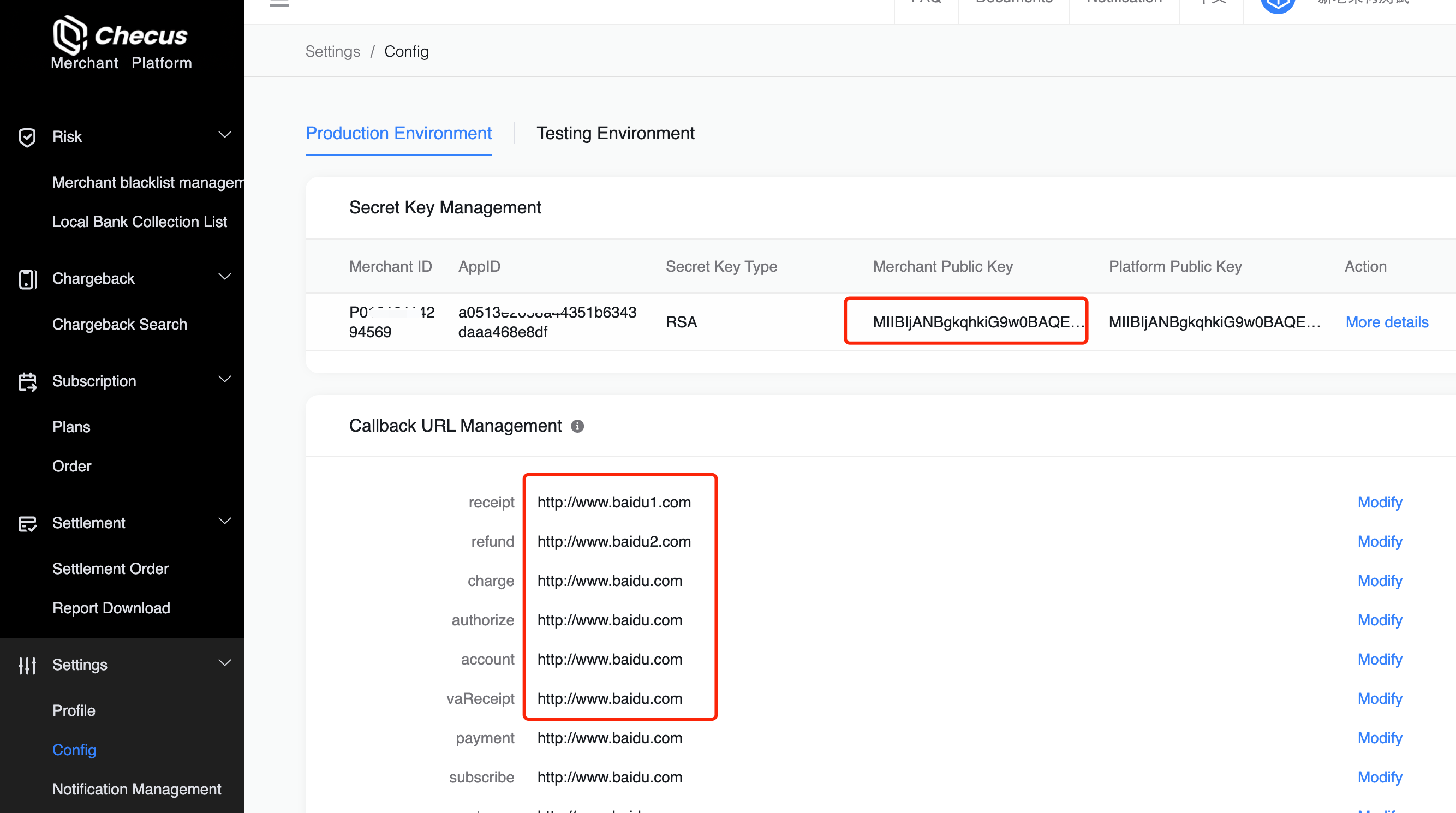Modify the payment callback URL
Screen dimensions: 1456x813
tap(1380, 738)
